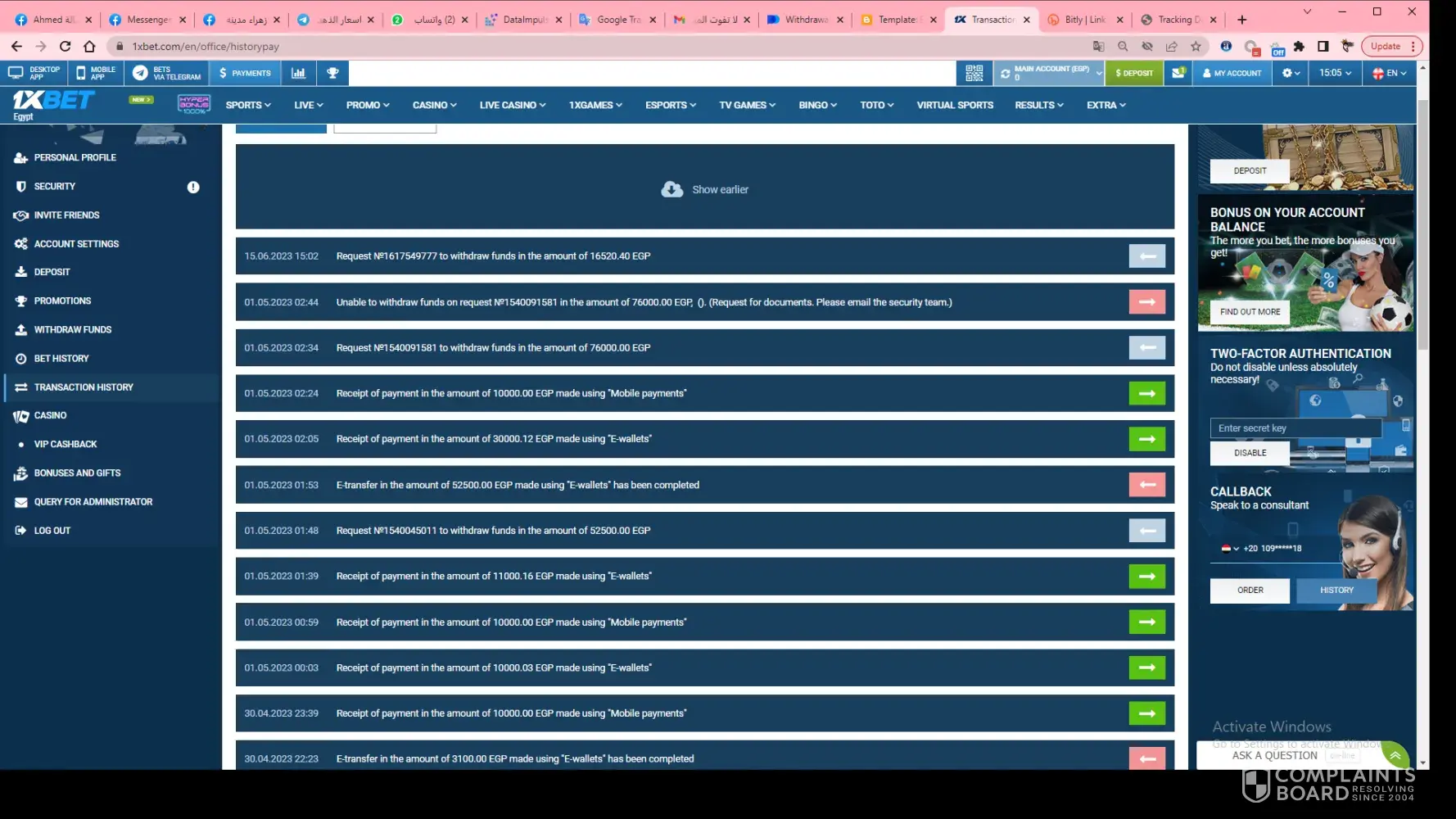Expand the Sports dropdown menu
This screenshot has height=819, width=1456.
click(x=248, y=105)
